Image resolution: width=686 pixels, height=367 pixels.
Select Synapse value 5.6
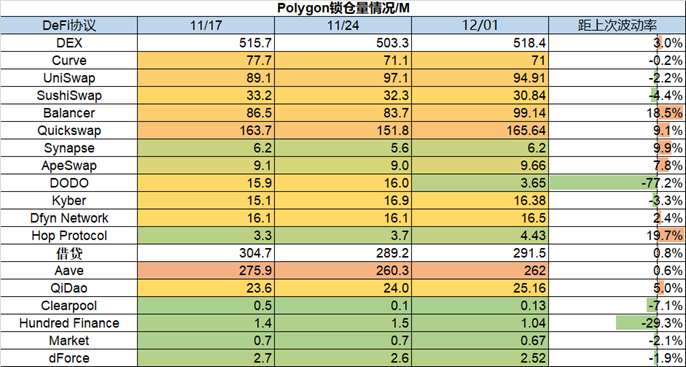(343, 148)
